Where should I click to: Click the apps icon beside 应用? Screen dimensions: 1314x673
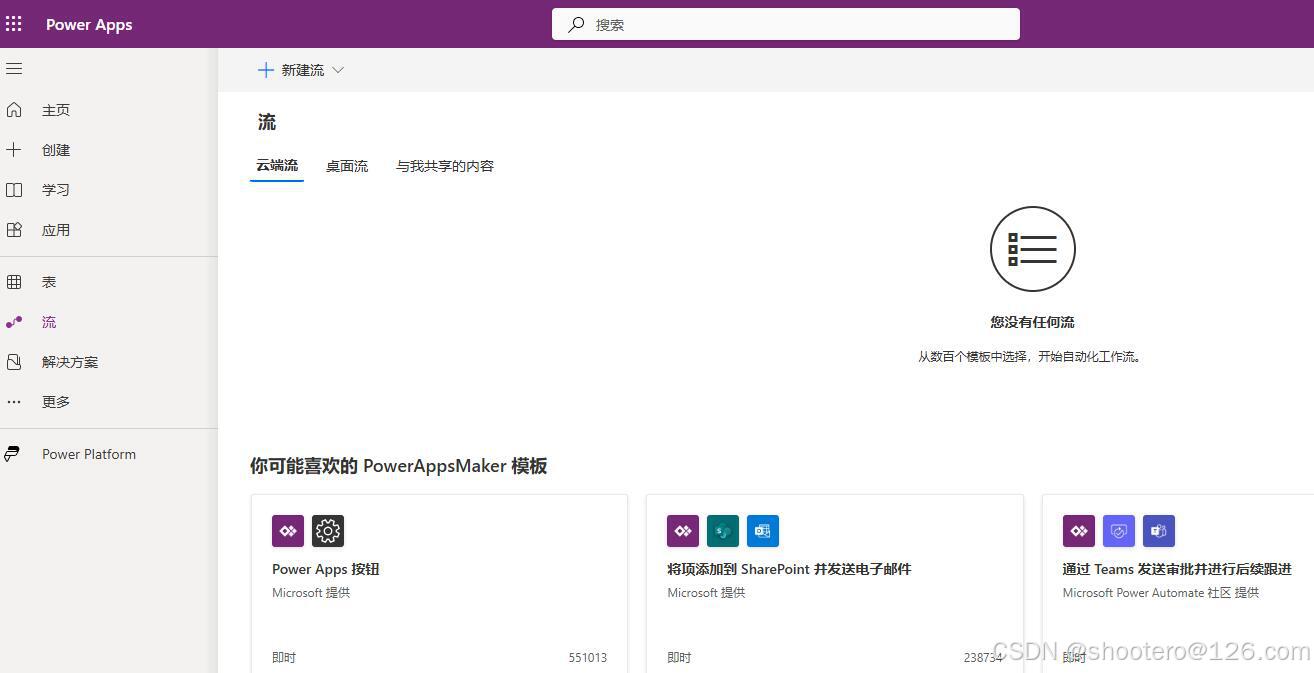coord(14,230)
